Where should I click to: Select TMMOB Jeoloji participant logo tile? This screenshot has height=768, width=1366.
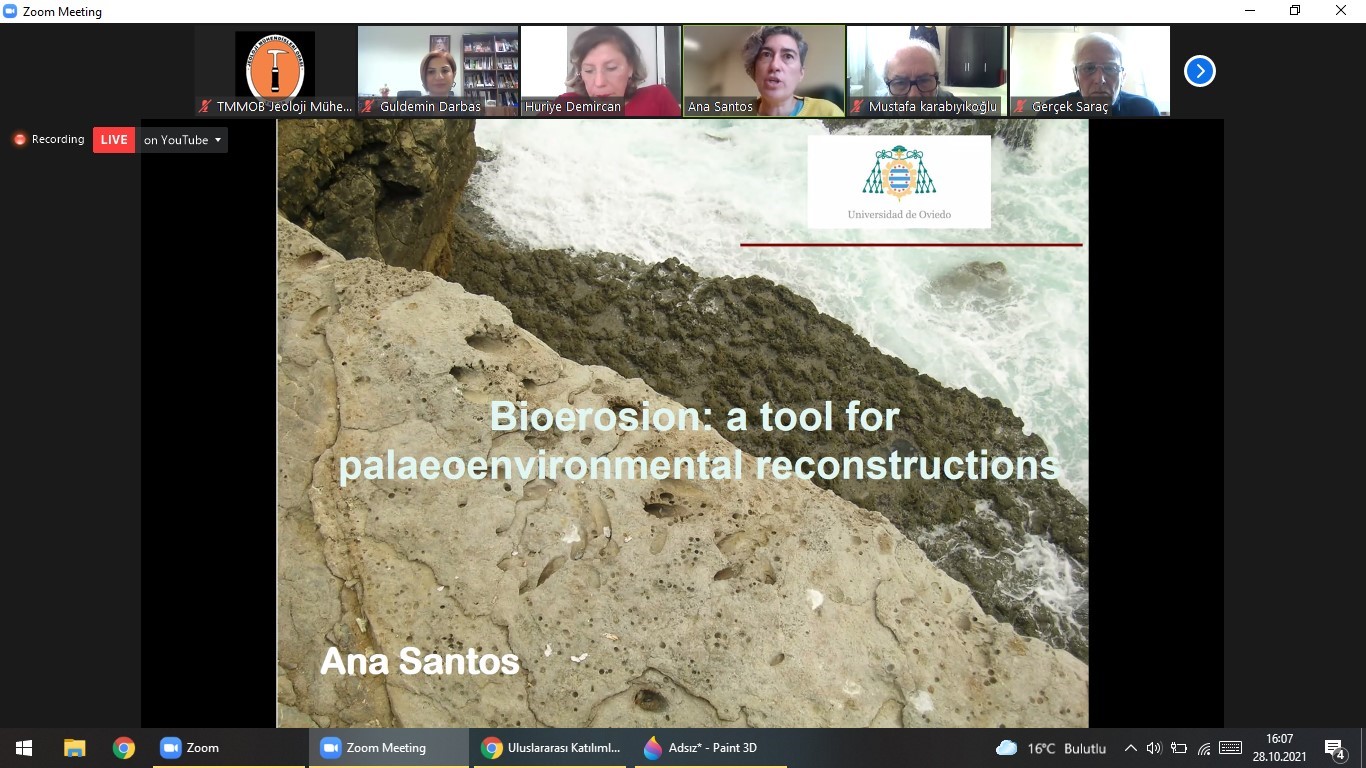point(275,70)
